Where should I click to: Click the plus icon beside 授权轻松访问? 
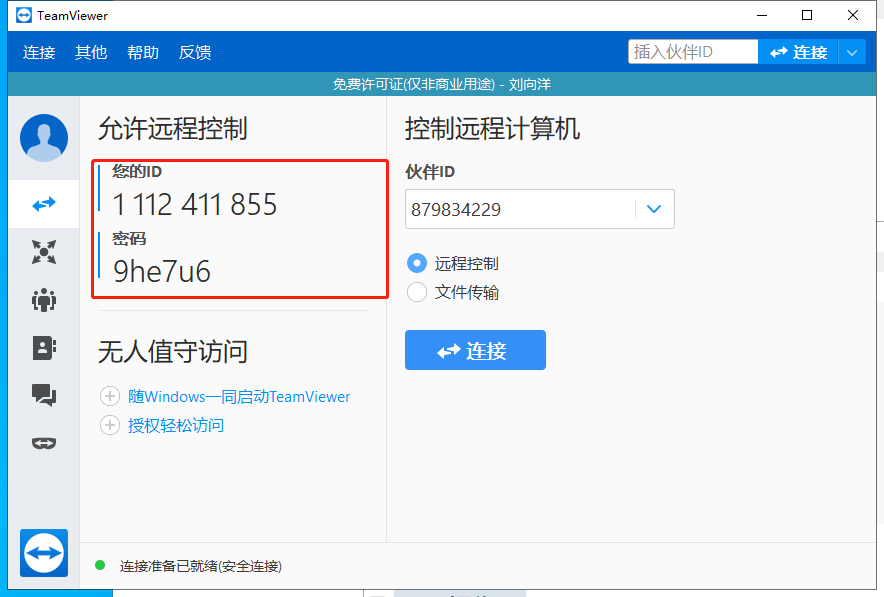pos(110,425)
